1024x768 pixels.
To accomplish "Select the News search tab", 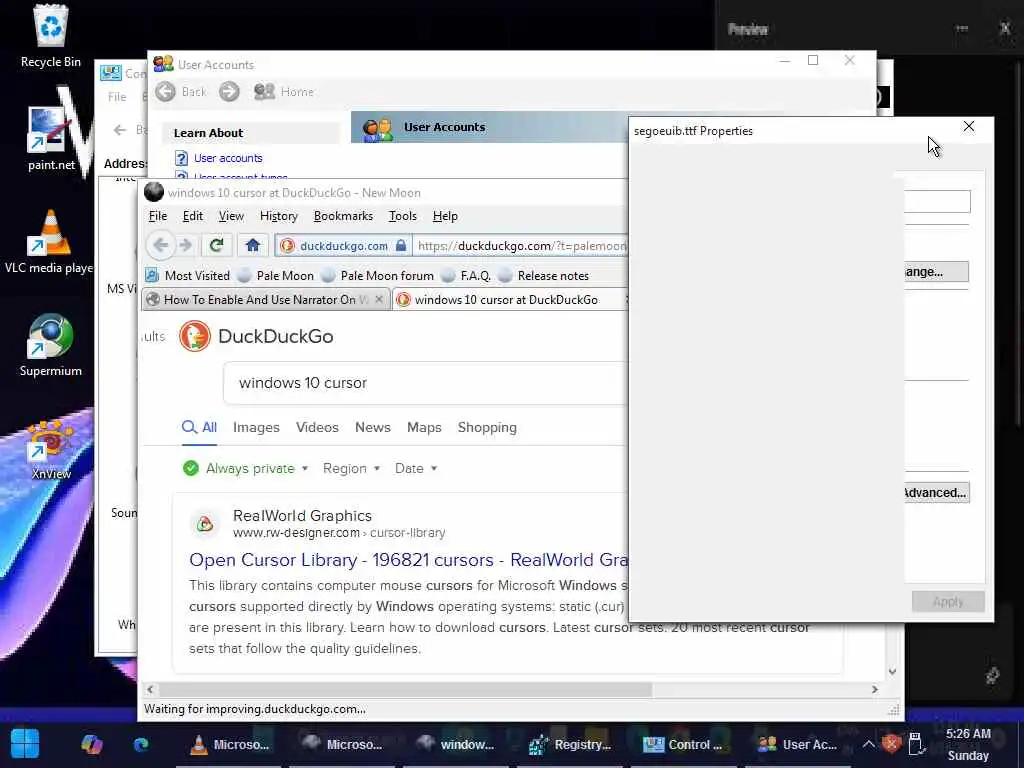I will [373, 427].
